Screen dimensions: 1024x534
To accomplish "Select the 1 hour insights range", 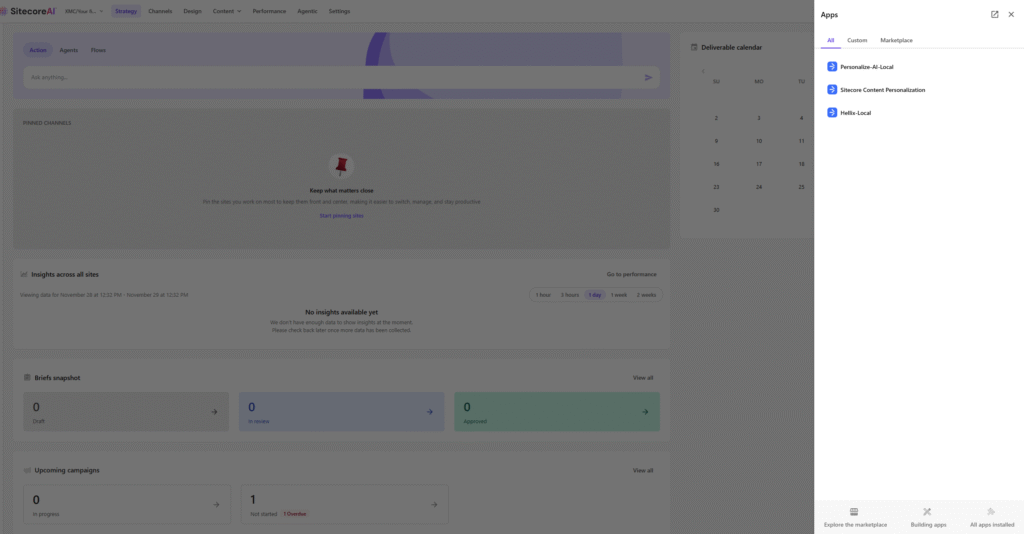I will (543, 295).
